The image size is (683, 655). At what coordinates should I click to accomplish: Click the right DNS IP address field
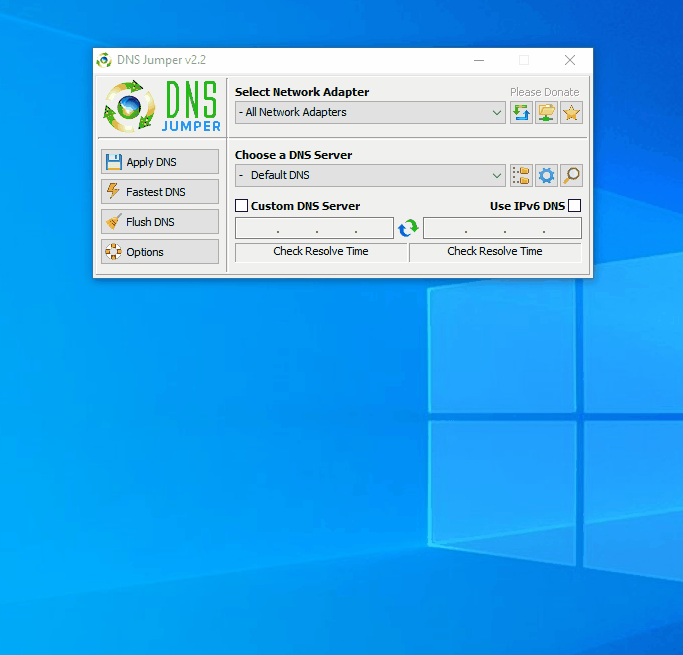502,229
